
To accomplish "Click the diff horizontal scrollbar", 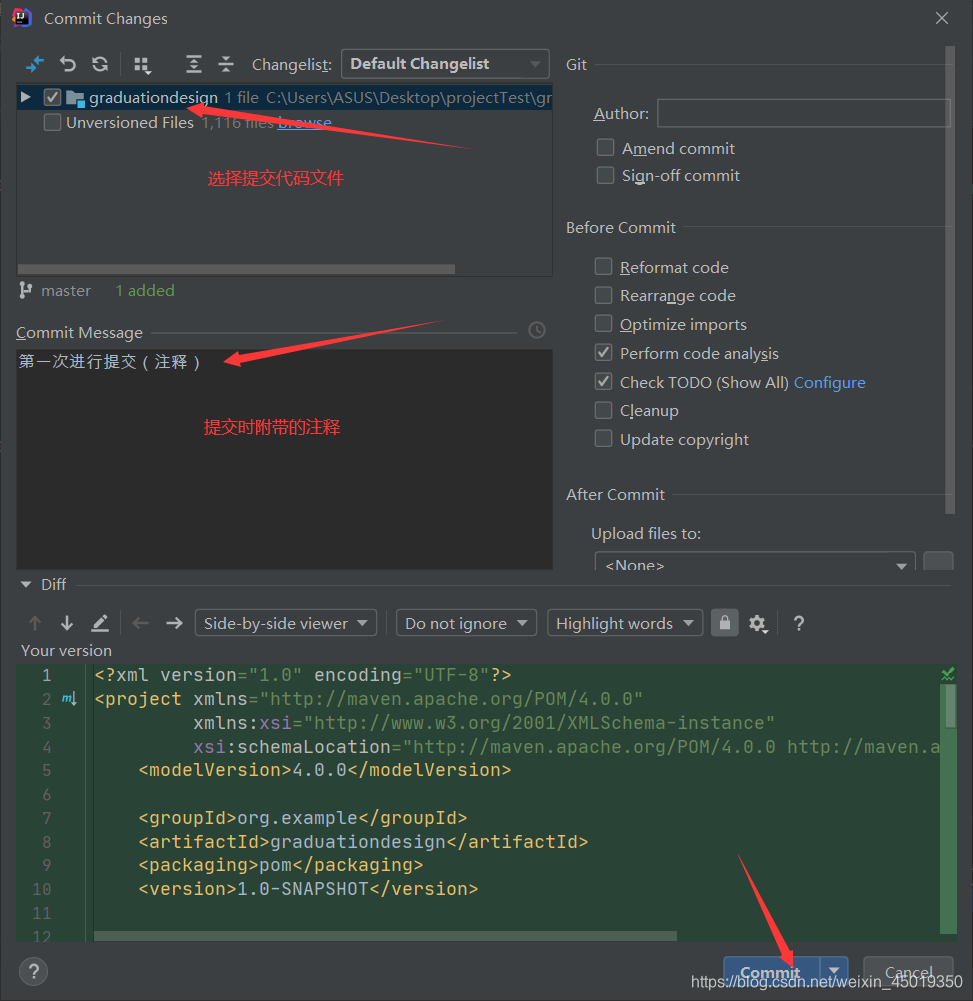I will [x=385, y=936].
